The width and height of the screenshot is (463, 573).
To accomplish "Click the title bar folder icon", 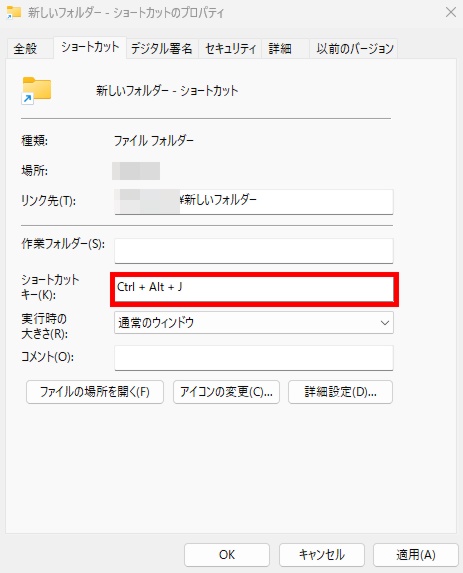I will coord(14,12).
